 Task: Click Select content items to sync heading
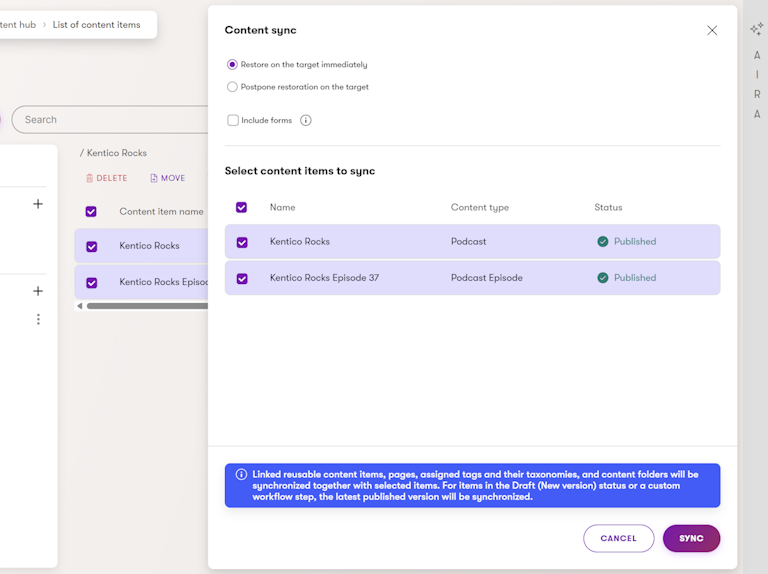pyautogui.click(x=300, y=171)
